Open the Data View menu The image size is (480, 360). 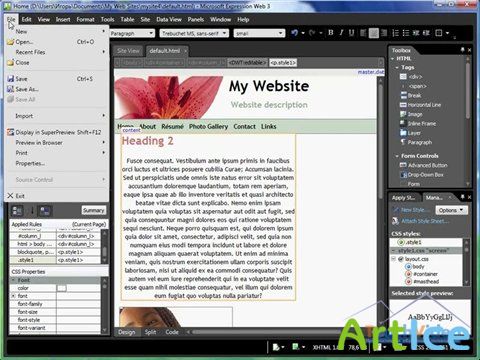pyautogui.click(x=169, y=19)
